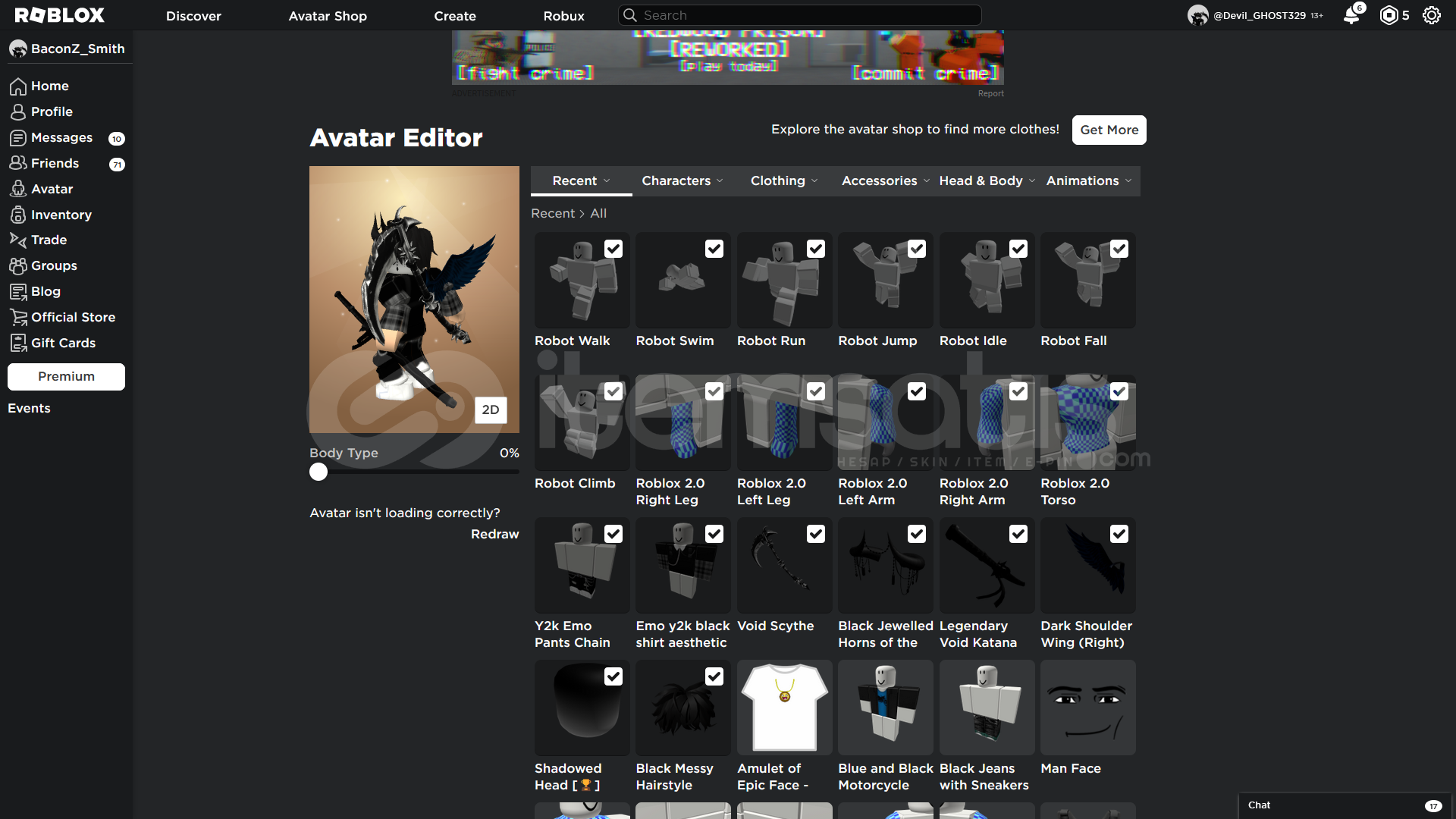
Task: Expand the Animations dropdown
Action: click(x=1089, y=180)
